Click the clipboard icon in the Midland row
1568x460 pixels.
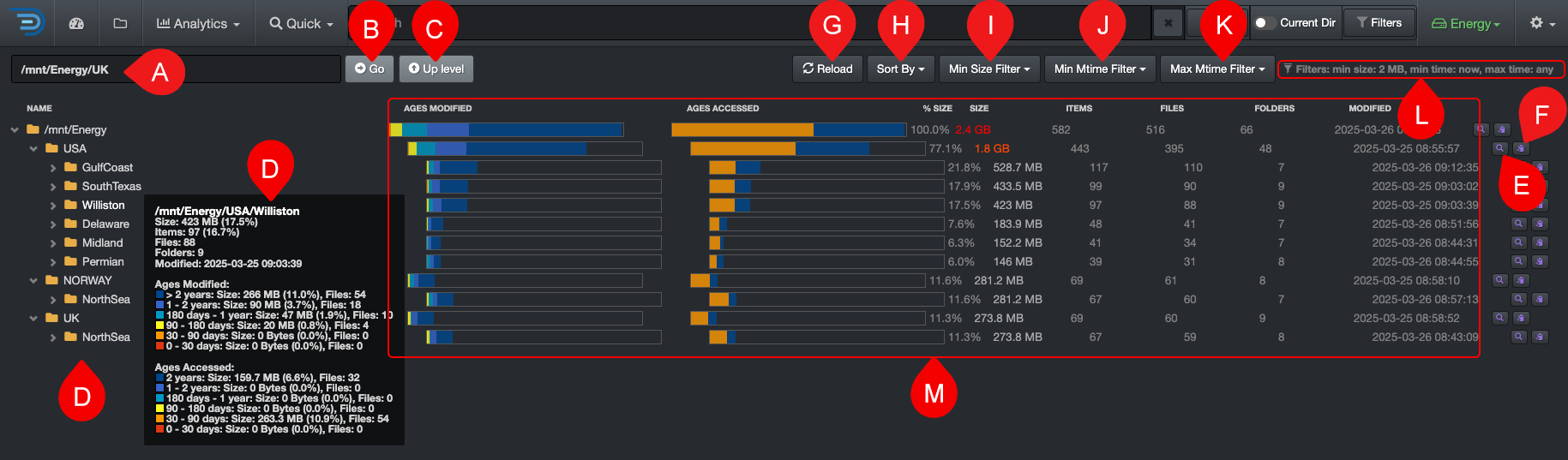[1540, 242]
